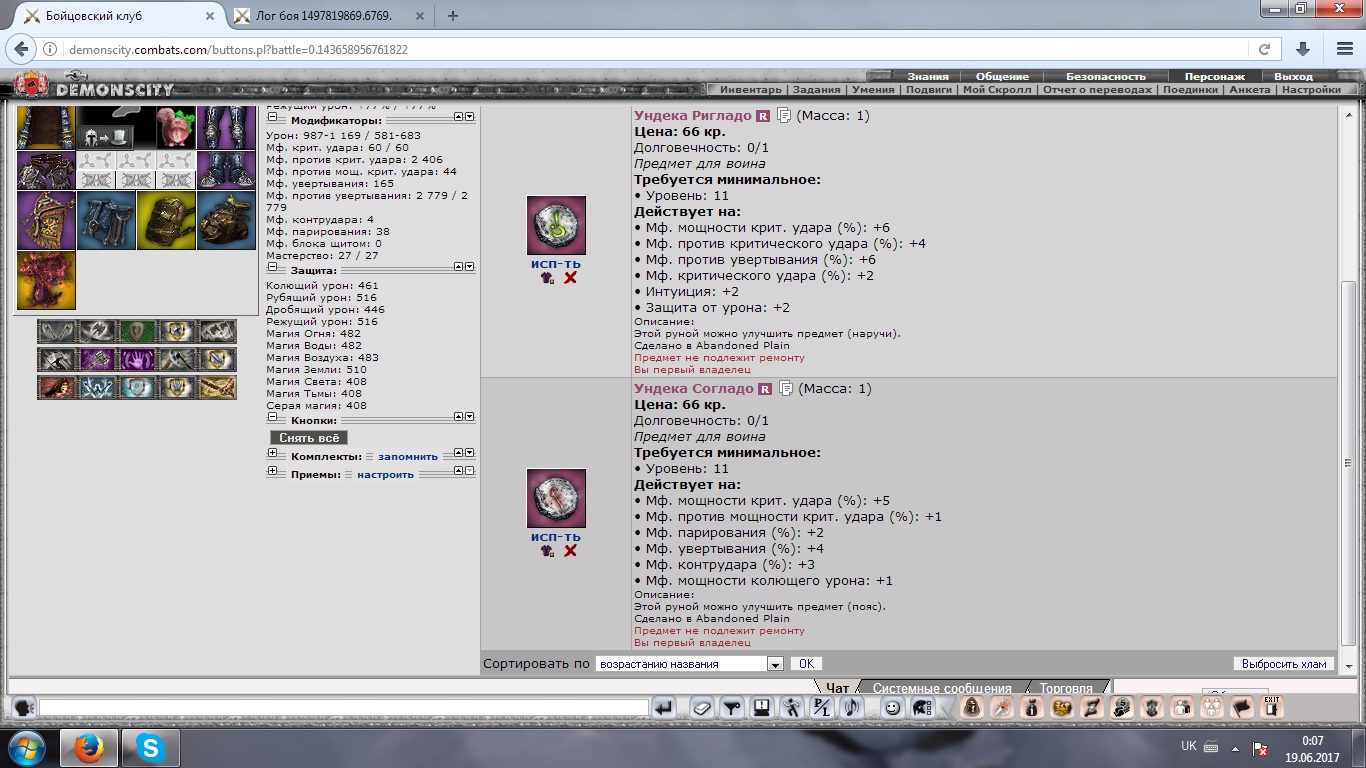Click the helmet-to-hat swap icon

(106, 138)
